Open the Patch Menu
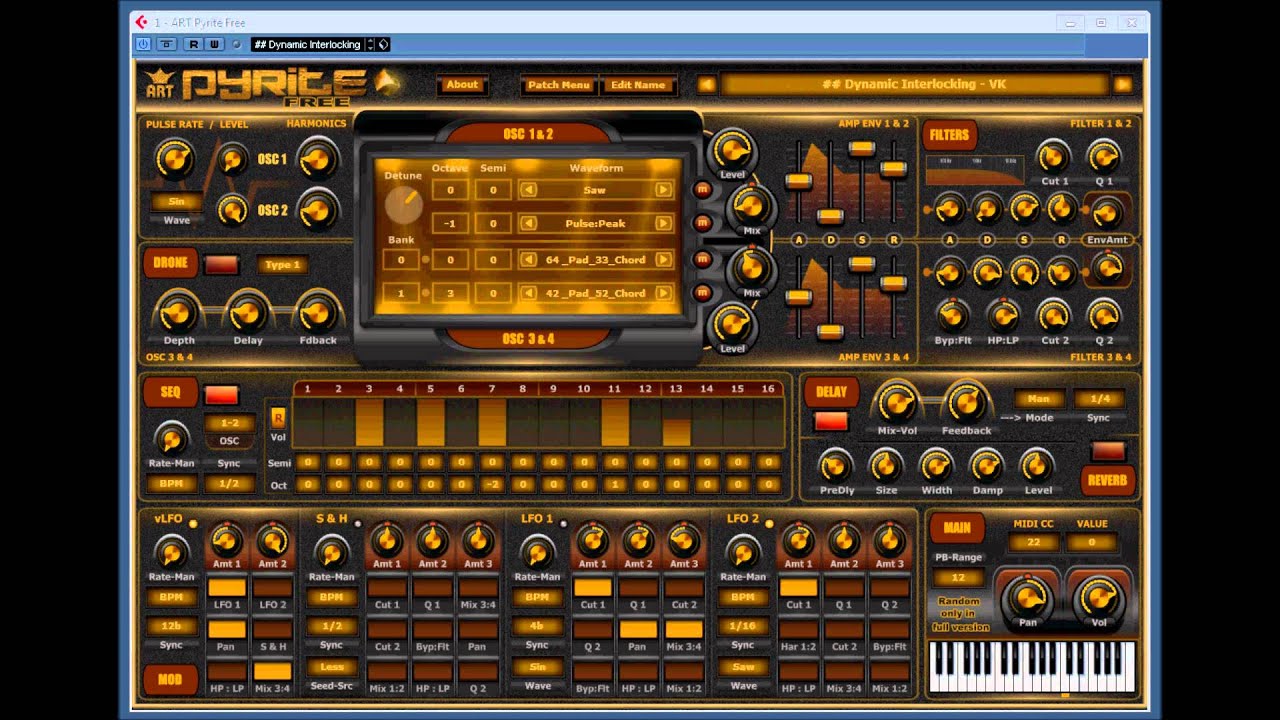1280x720 pixels. click(x=559, y=85)
